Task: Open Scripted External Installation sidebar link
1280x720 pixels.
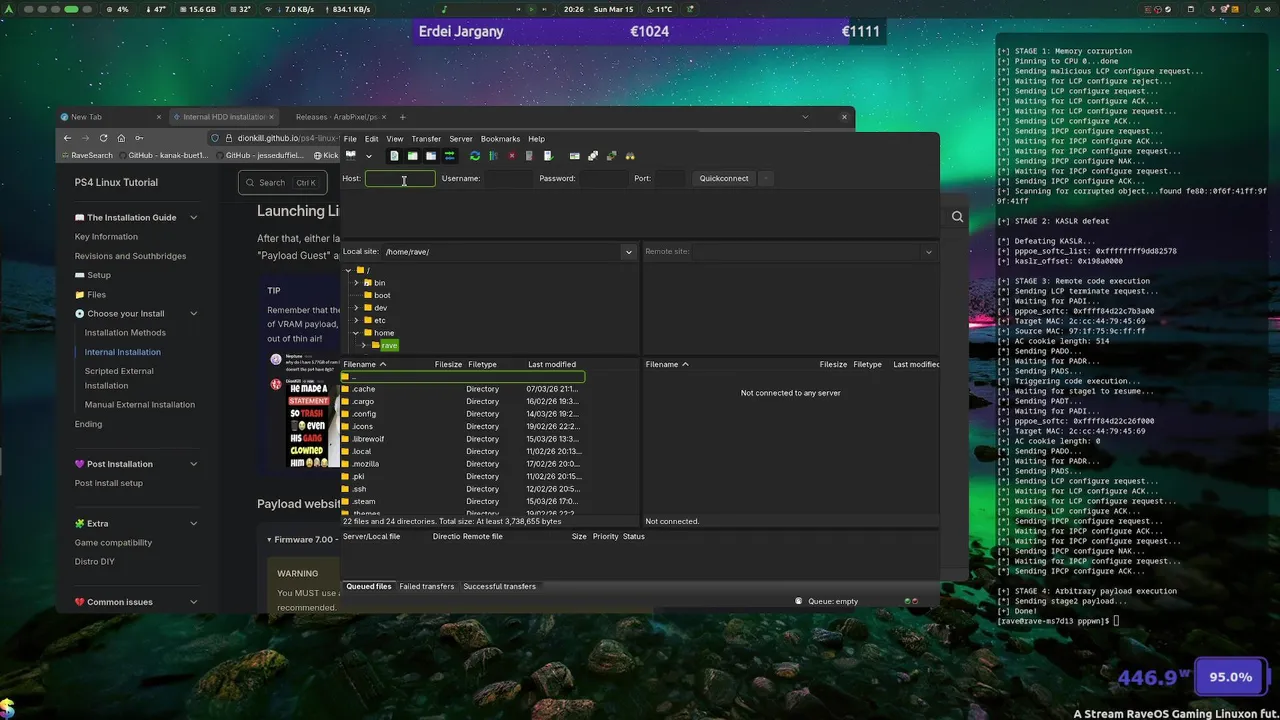Action: [119, 378]
